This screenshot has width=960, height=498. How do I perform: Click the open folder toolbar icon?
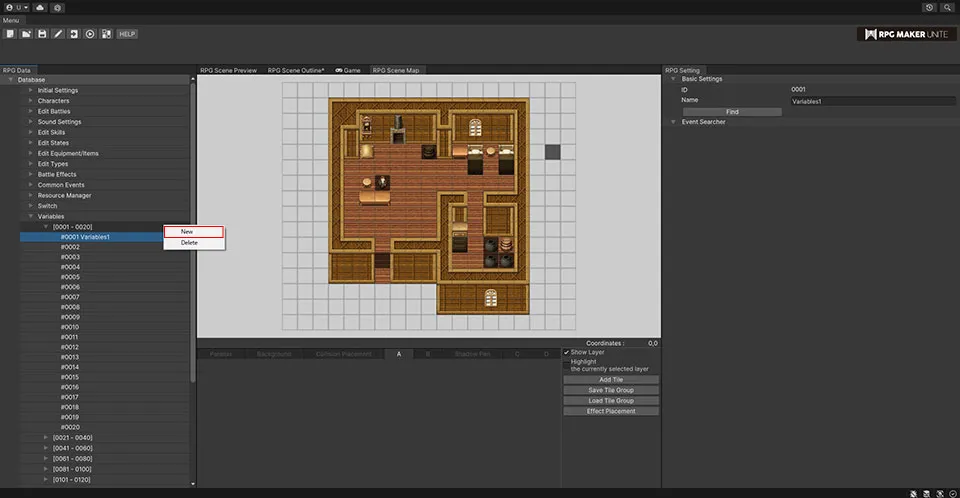26,34
